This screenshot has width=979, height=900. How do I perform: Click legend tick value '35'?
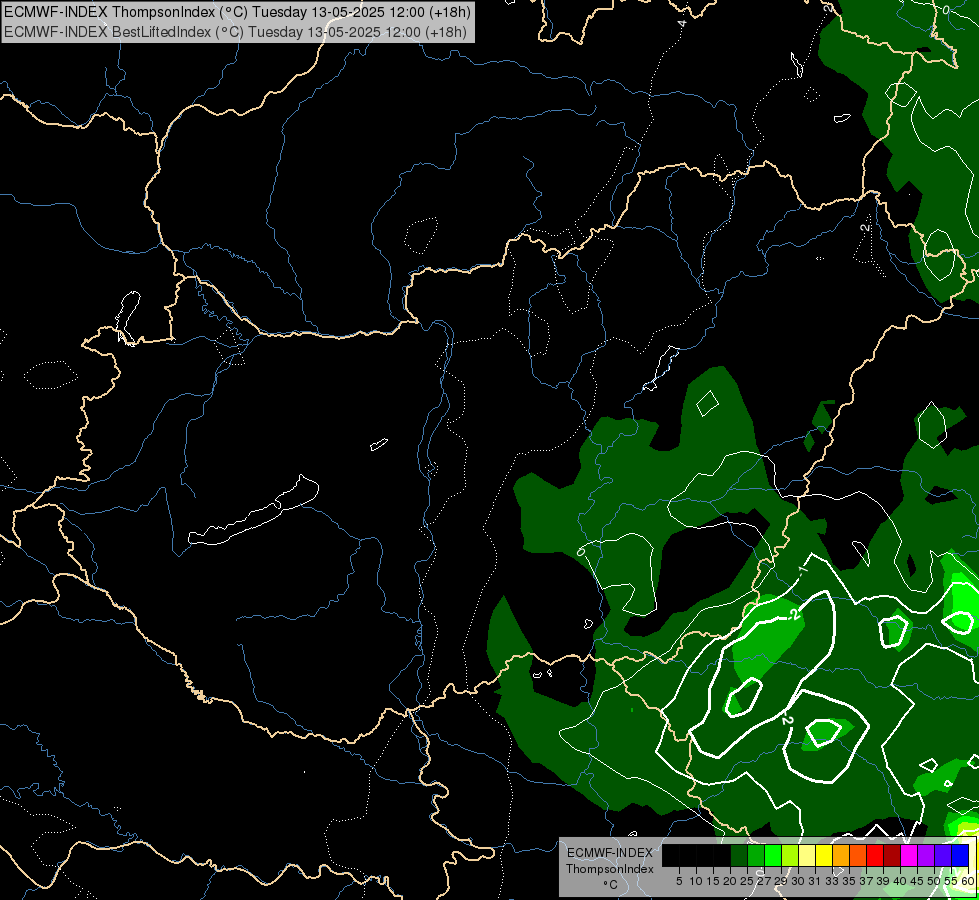[x=849, y=881]
